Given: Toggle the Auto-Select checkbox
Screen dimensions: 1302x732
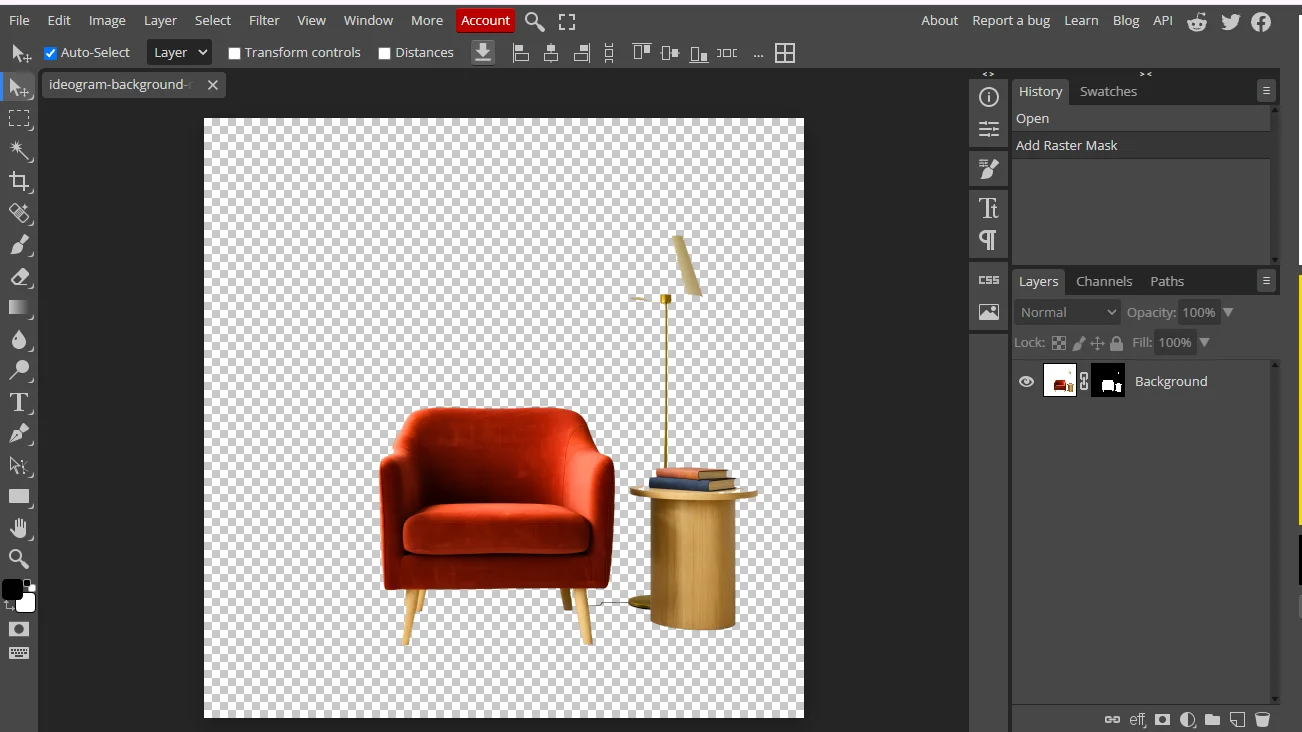Looking at the screenshot, I should 51,53.
